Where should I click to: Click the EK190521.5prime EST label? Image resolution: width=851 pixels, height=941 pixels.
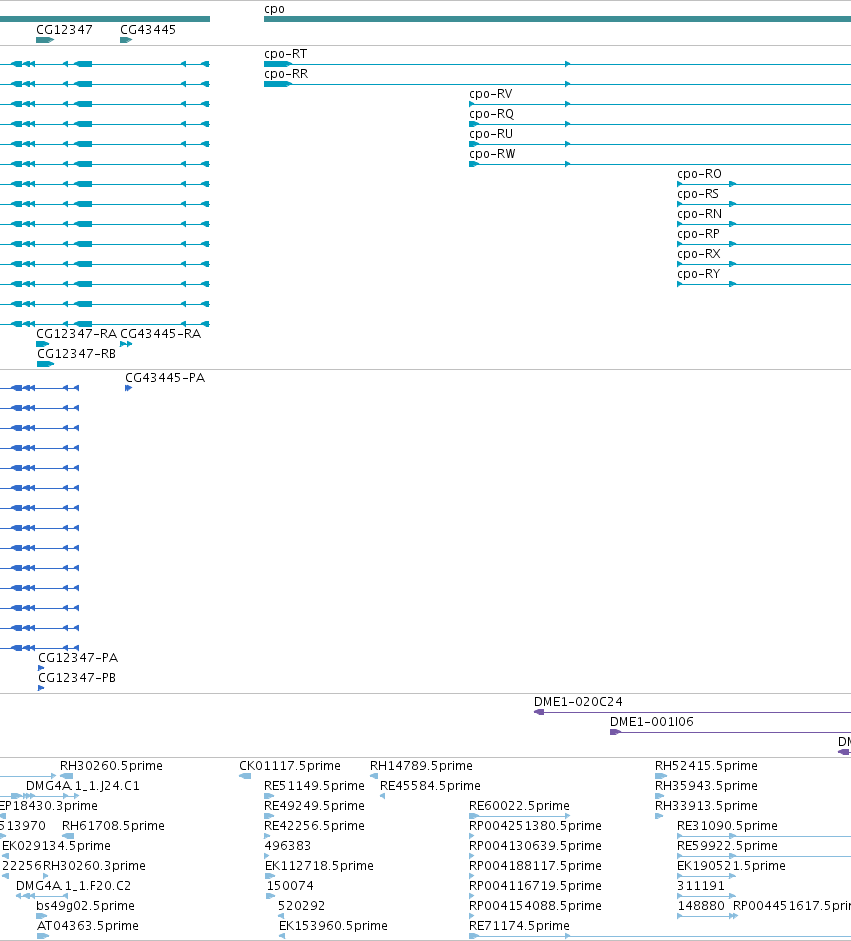point(732,866)
